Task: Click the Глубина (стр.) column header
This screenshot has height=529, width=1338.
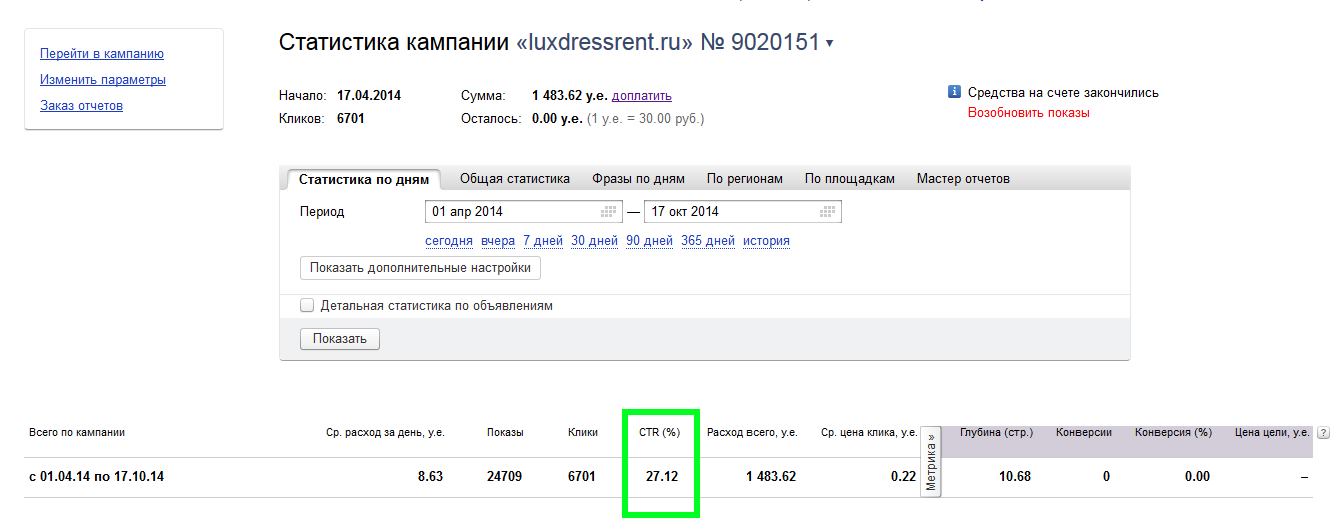Action: [x=996, y=433]
